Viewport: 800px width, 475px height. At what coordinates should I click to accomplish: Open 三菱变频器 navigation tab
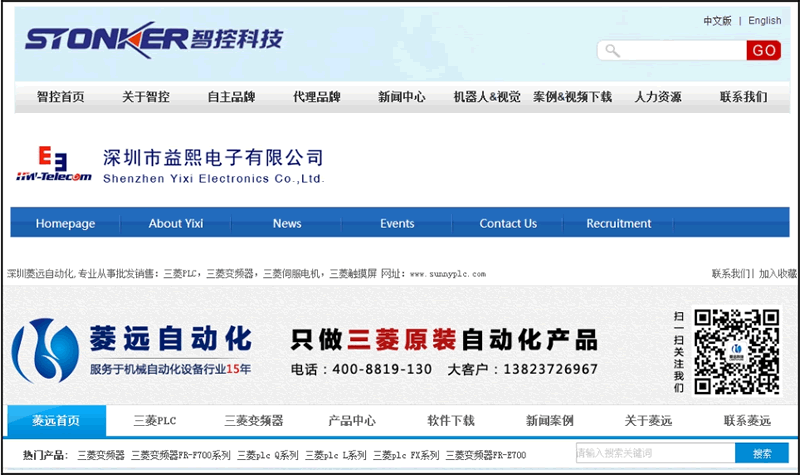[x=254, y=421]
